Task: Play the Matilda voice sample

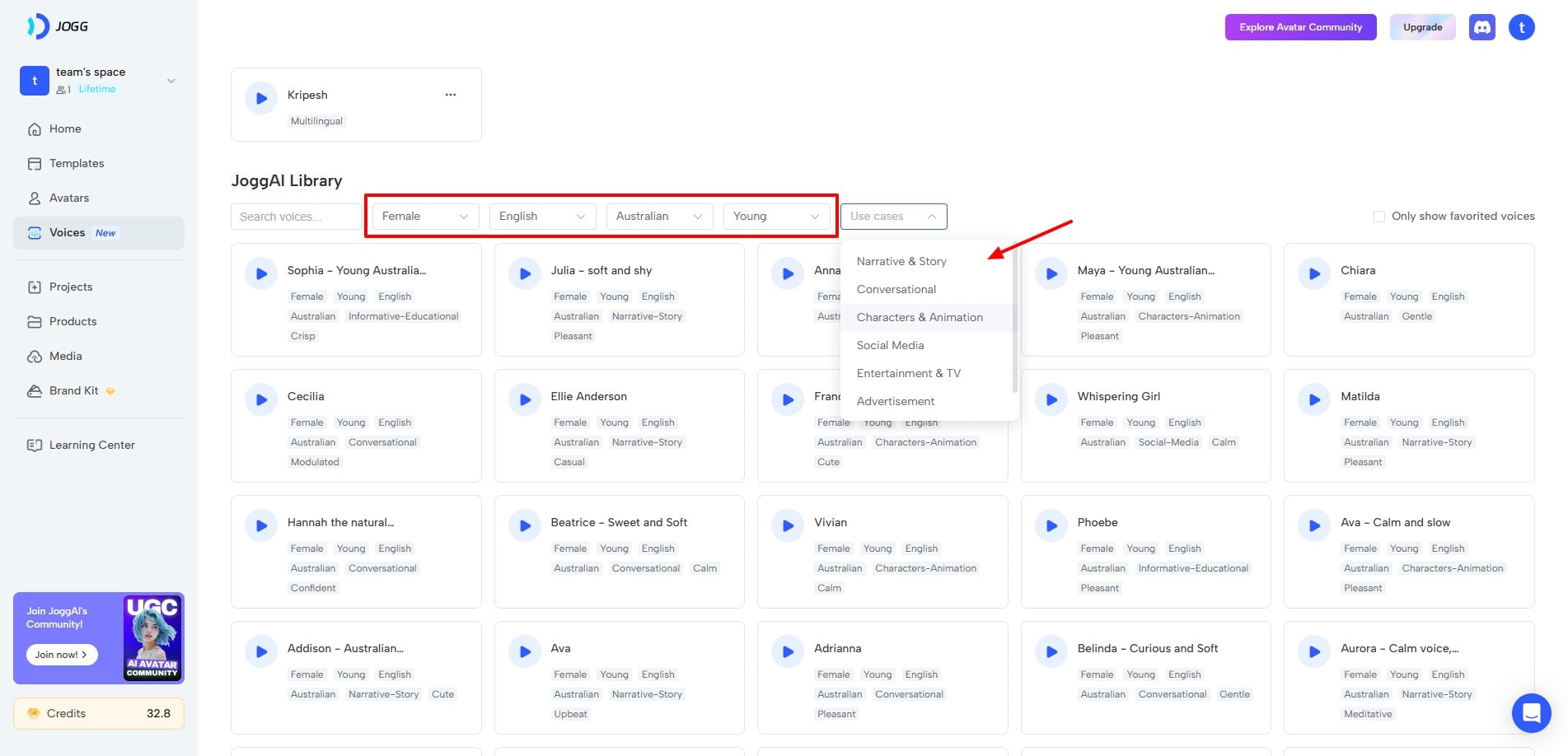Action: [x=1314, y=400]
